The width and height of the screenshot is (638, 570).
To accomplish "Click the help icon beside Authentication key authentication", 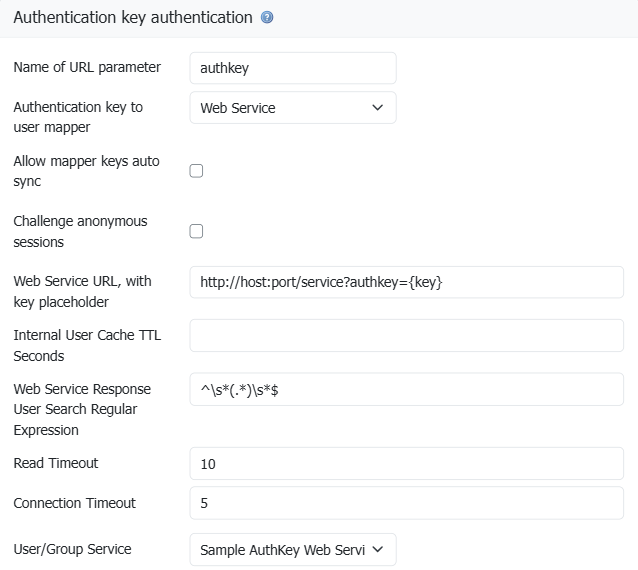I will click(267, 18).
